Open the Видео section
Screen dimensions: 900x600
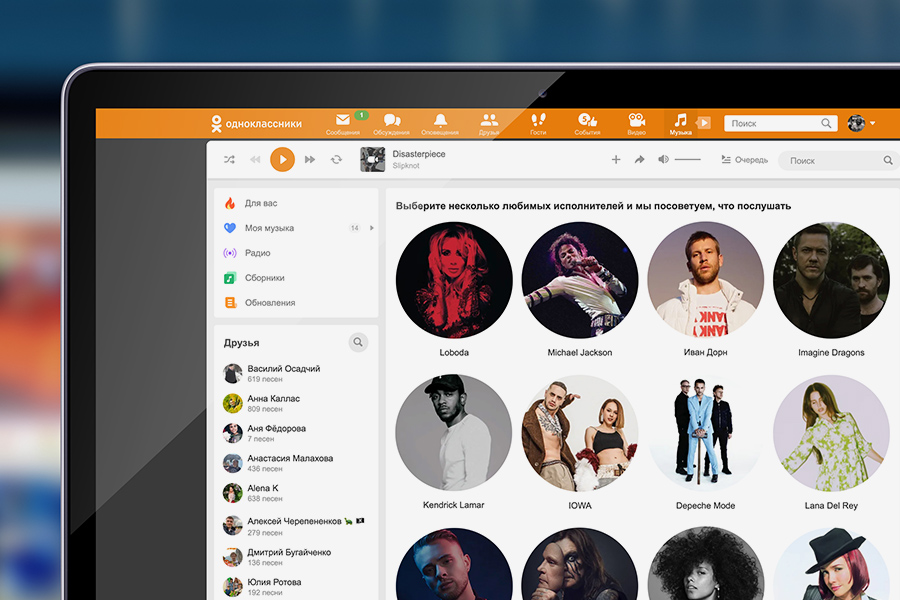click(636, 123)
